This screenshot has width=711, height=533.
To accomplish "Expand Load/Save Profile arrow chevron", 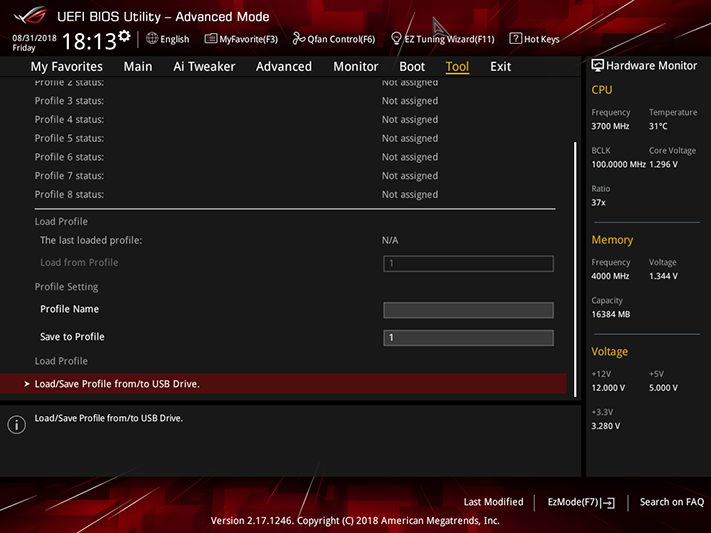I will (x=26, y=384).
